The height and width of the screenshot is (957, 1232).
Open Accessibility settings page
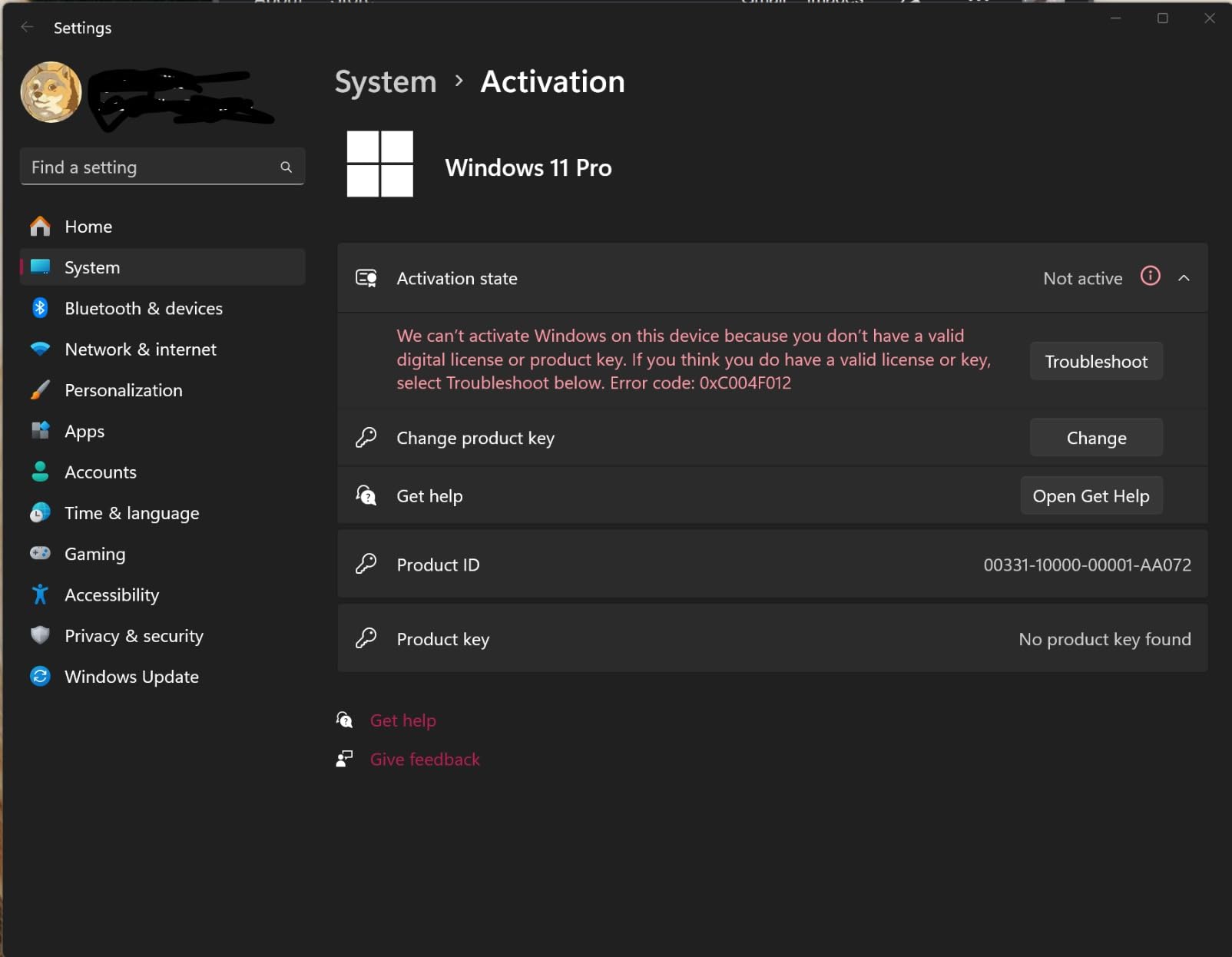[162, 595]
